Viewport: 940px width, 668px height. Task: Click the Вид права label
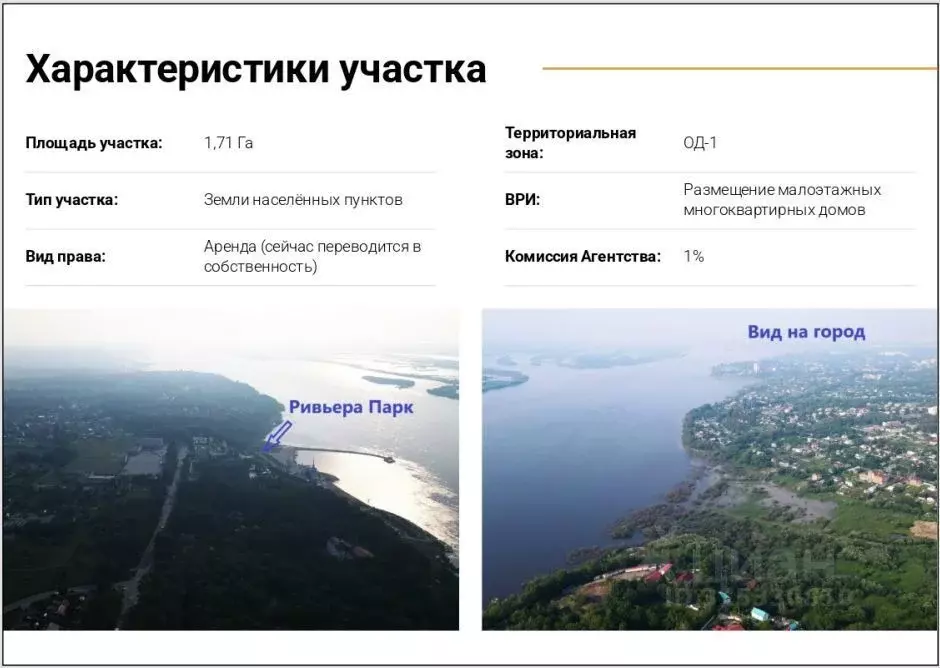tap(66, 256)
